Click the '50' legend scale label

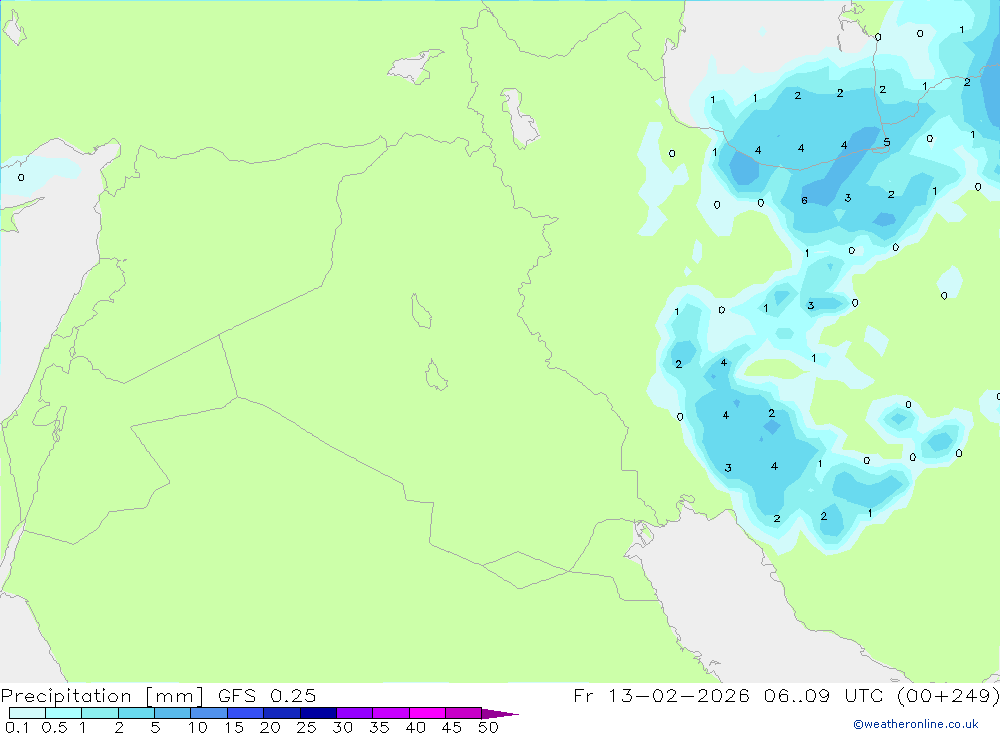click(x=489, y=727)
